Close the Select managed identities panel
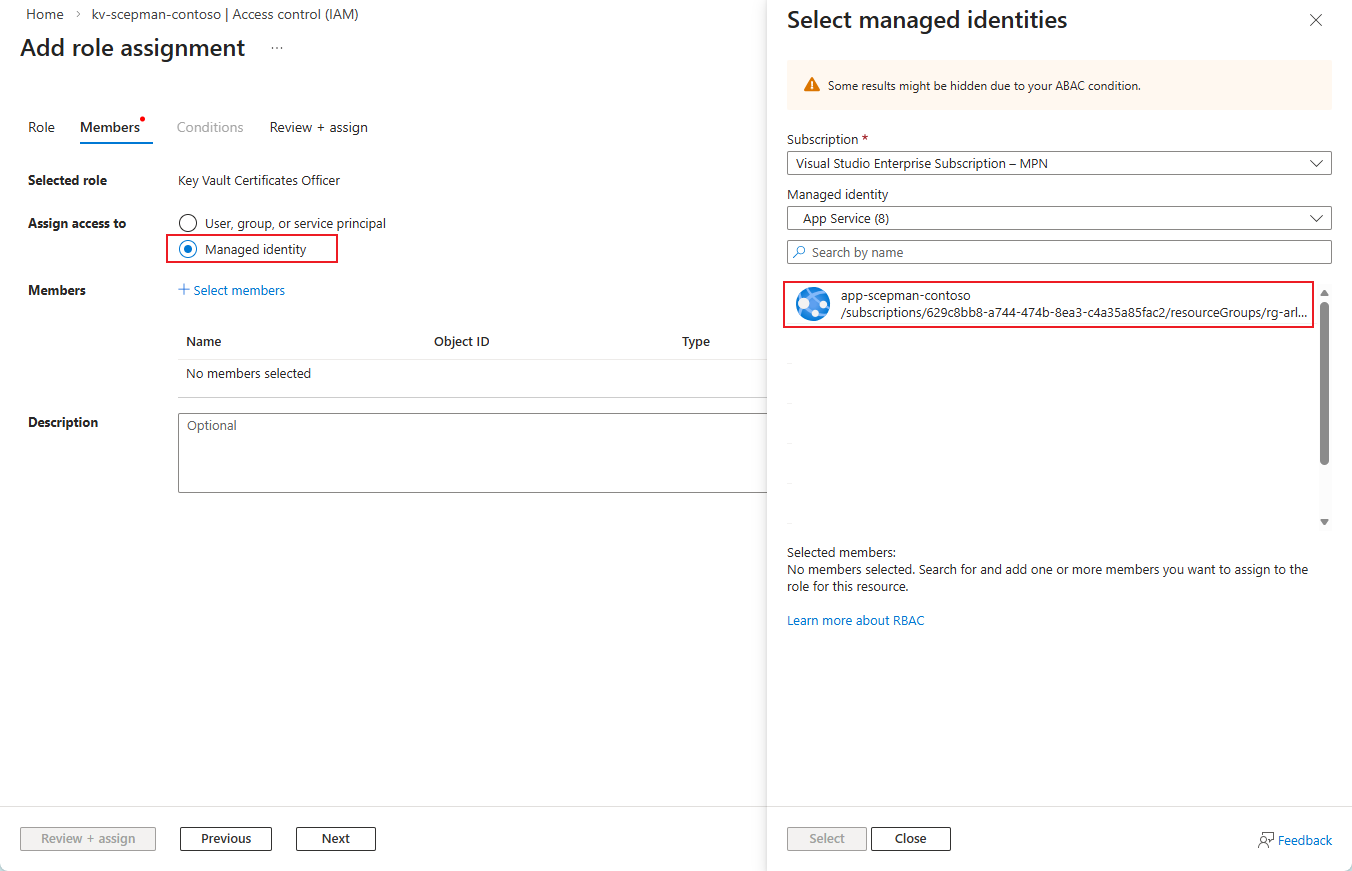Screen dimensions: 1352x871 point(1316,20)
